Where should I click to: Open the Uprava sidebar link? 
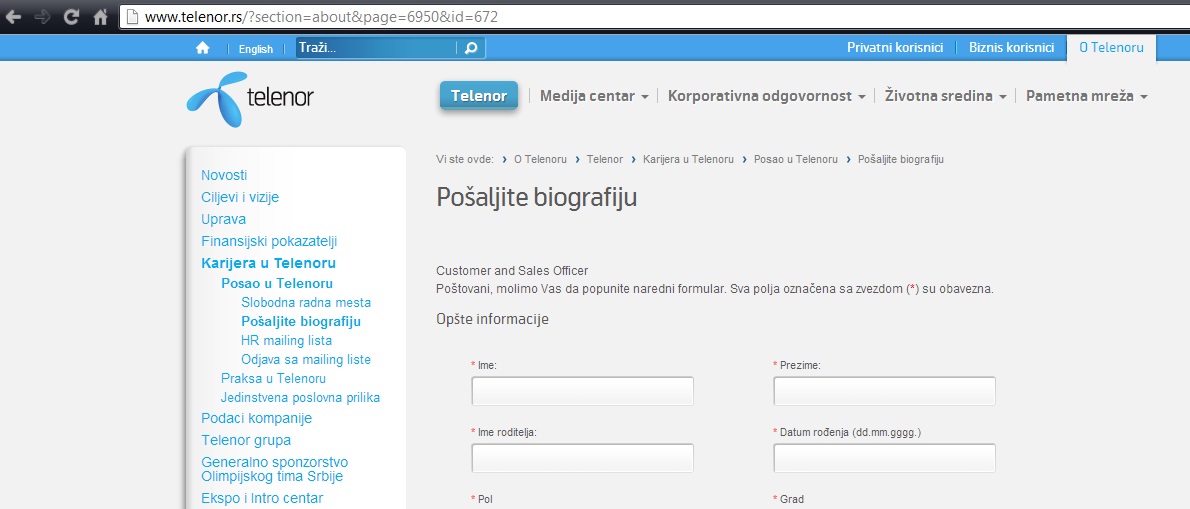click(x=223, y=219)
